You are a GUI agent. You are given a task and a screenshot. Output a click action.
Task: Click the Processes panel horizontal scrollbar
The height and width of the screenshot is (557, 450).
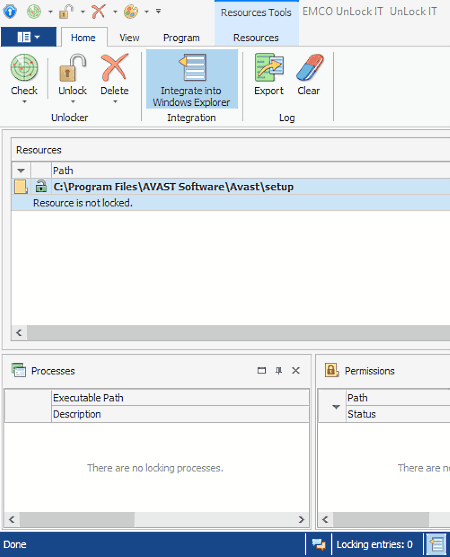[156, 519]
